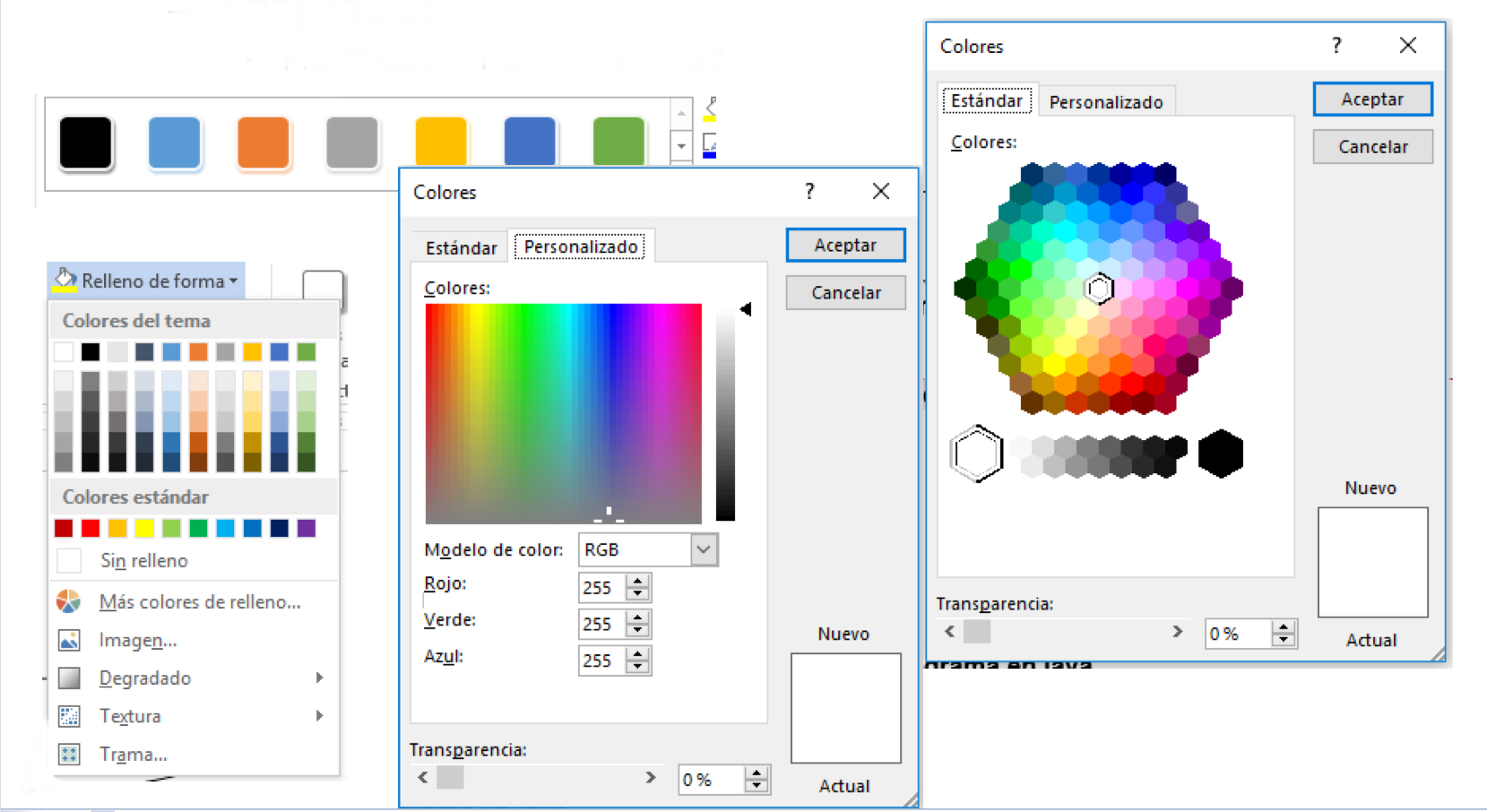
Task: Click the custom color spectrum field
Action: (563, 413)
